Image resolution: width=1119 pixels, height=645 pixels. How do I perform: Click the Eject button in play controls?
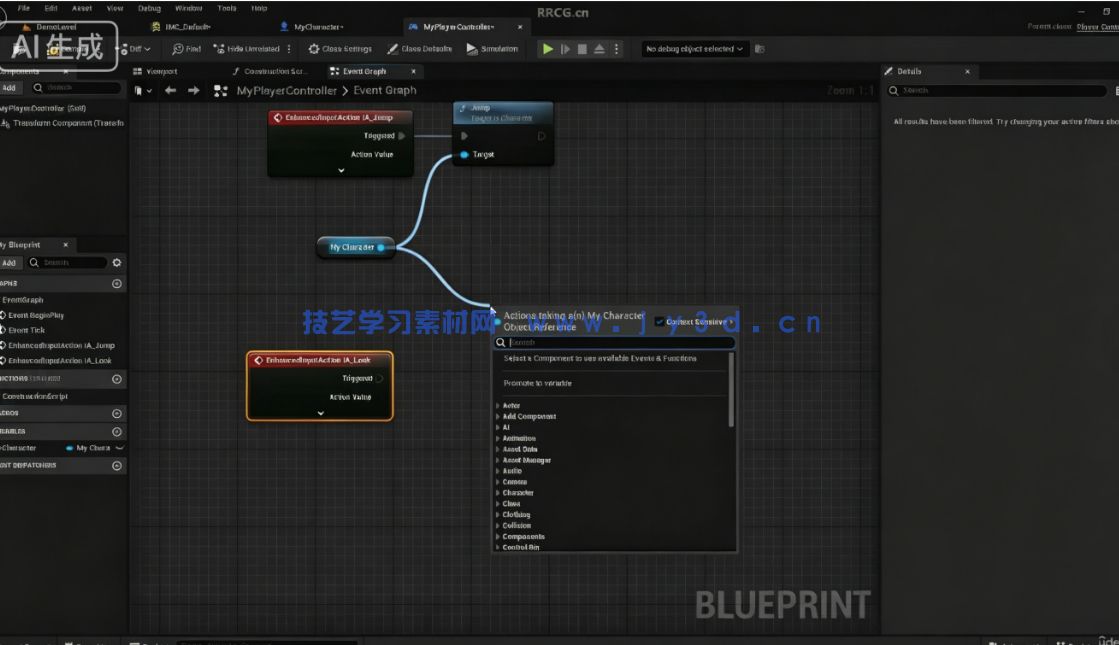[599, 49]
